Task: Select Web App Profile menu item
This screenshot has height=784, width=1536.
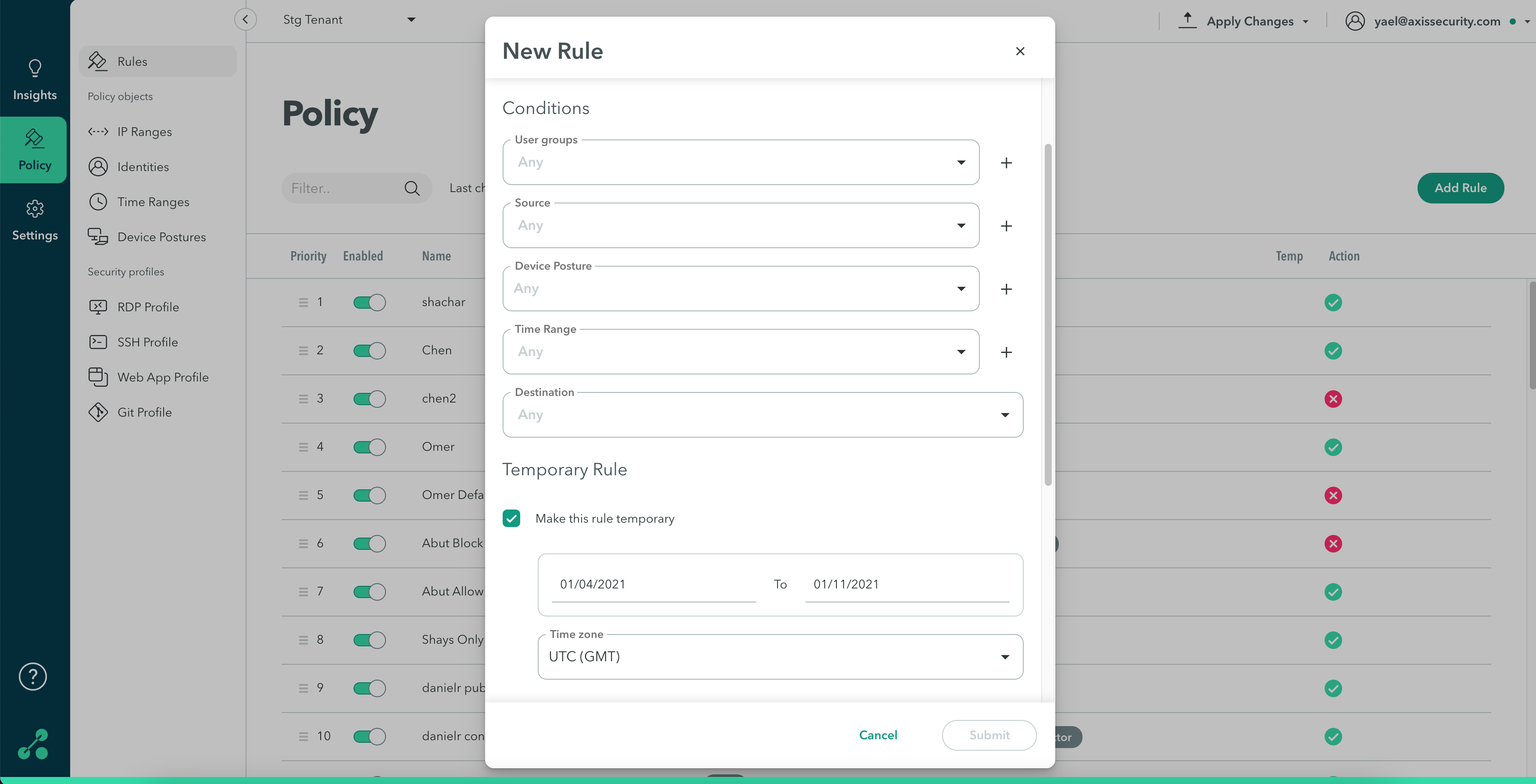Action: (x=162, y=378)
